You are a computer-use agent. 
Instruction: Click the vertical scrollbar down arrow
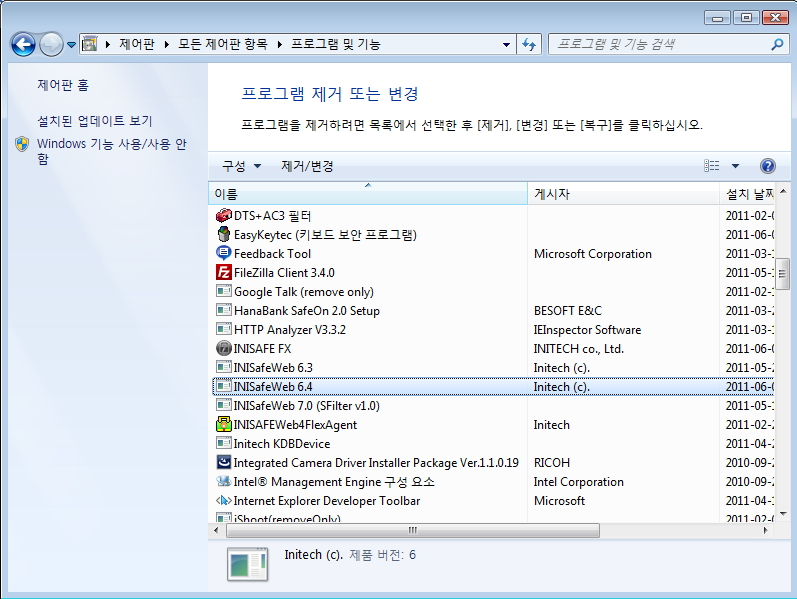click(x=783, y=514)
